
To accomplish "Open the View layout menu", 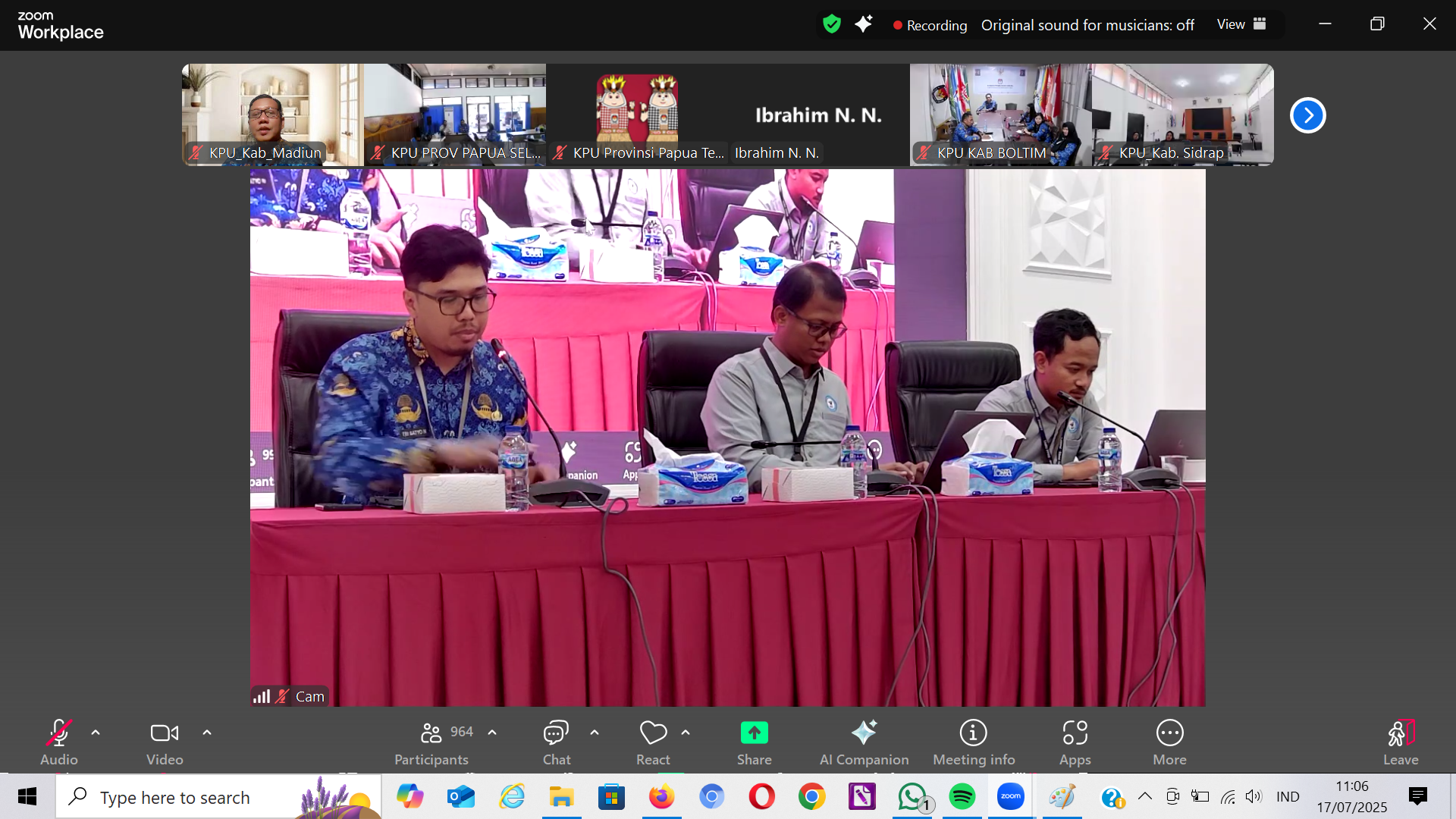I will coord(1241,24).
